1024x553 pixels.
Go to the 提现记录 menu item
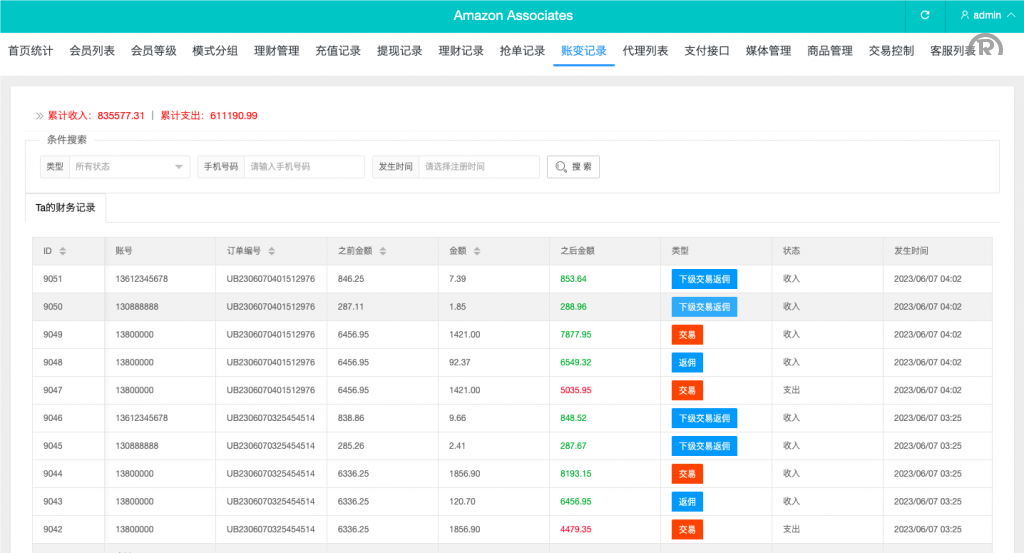click(x=399, y=51)
